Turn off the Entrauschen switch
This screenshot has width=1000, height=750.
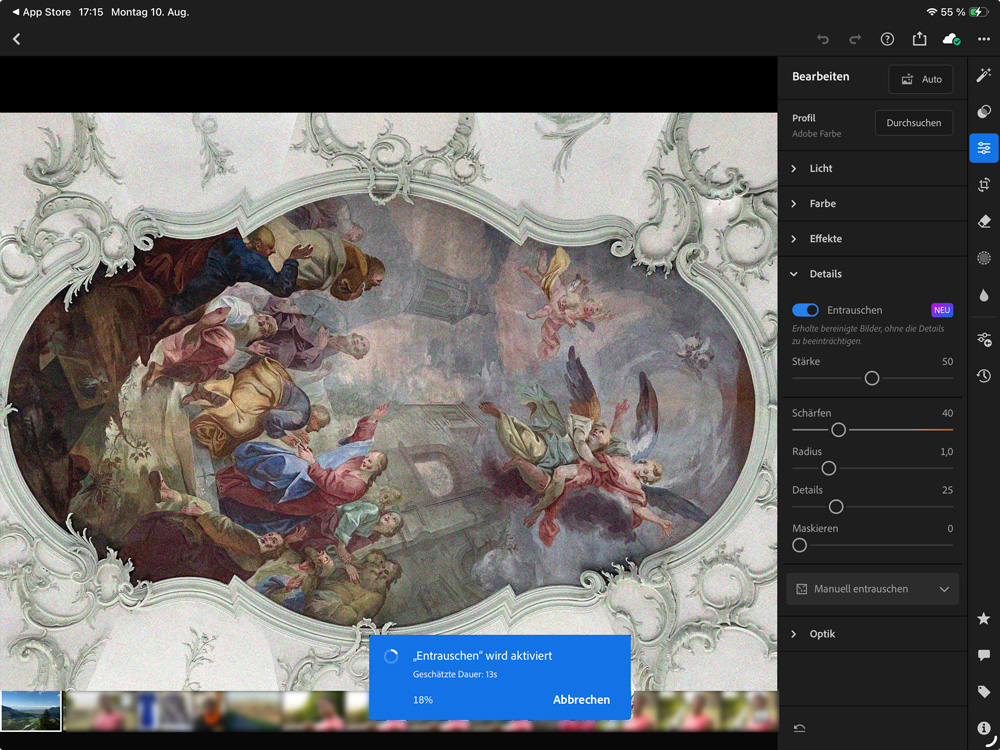coord(805,310)
